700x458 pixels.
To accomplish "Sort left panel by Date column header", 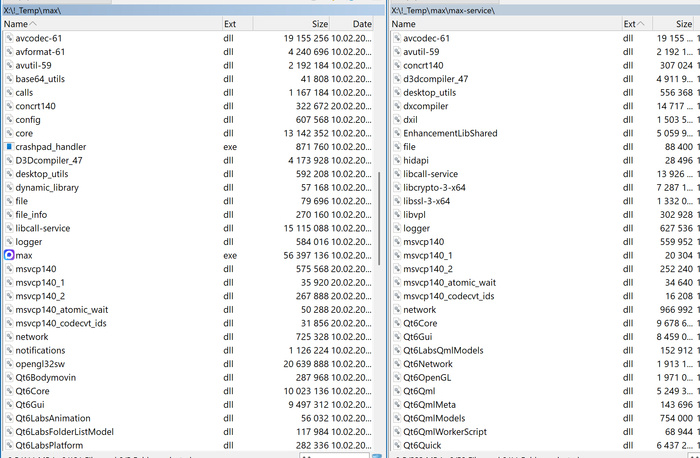I will 351,24.
